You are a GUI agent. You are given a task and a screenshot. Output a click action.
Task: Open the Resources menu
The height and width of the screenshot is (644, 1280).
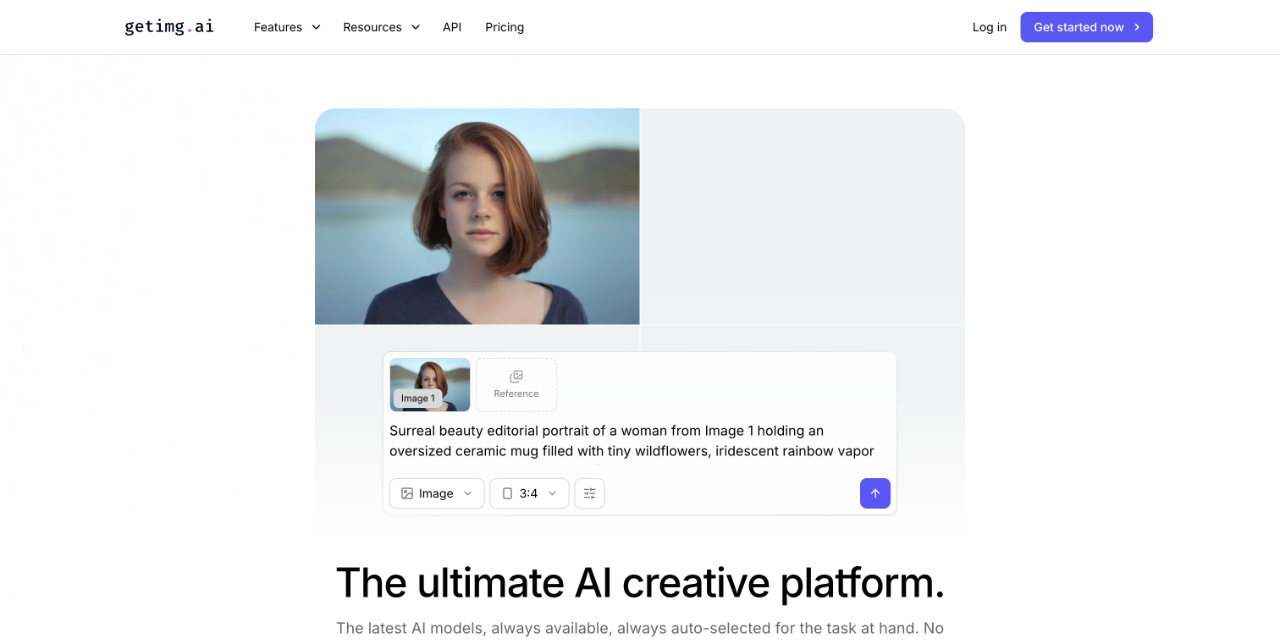[x=372, y=27]
